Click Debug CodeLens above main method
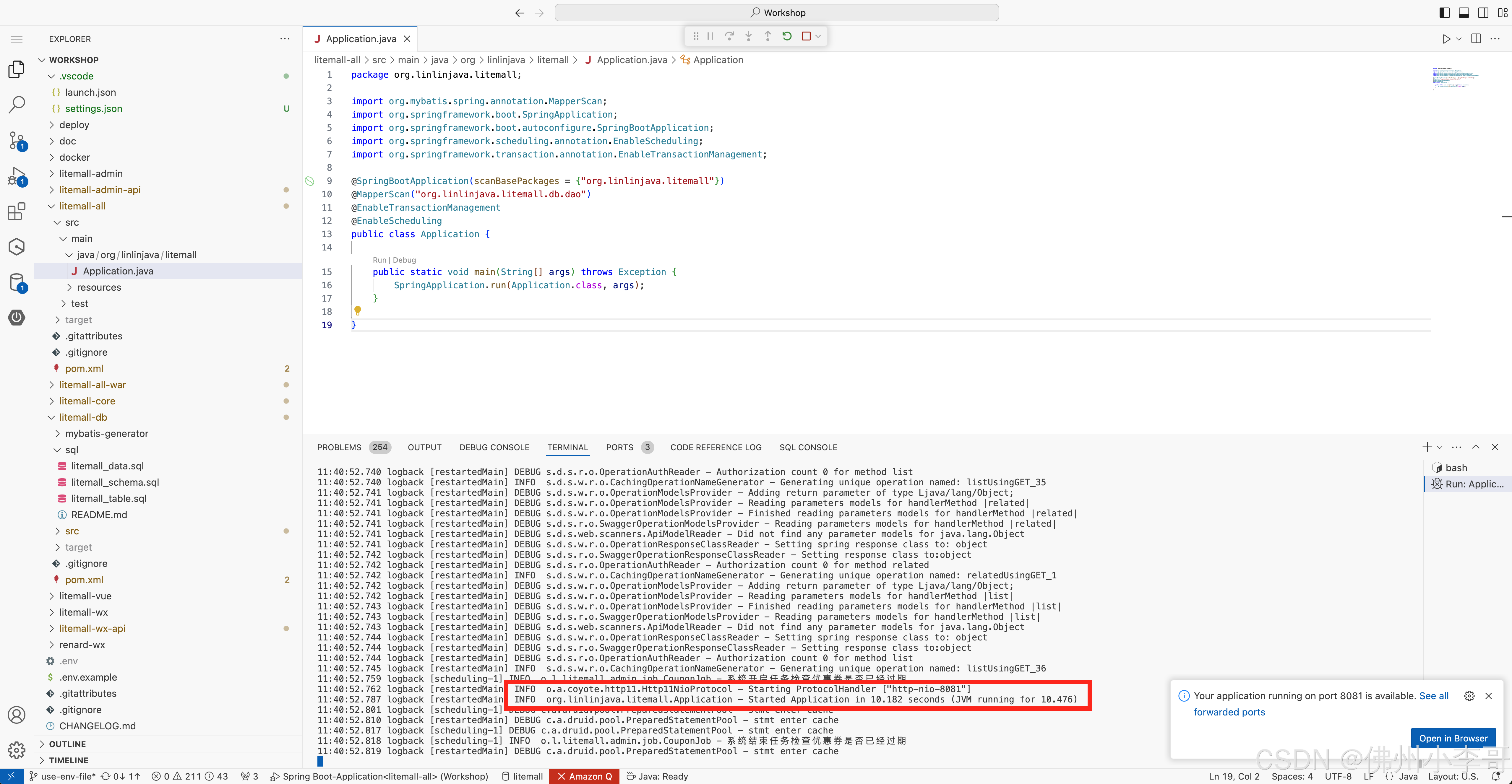The width and height of the screenshot is (1512, 784). (x=404, y=260)
